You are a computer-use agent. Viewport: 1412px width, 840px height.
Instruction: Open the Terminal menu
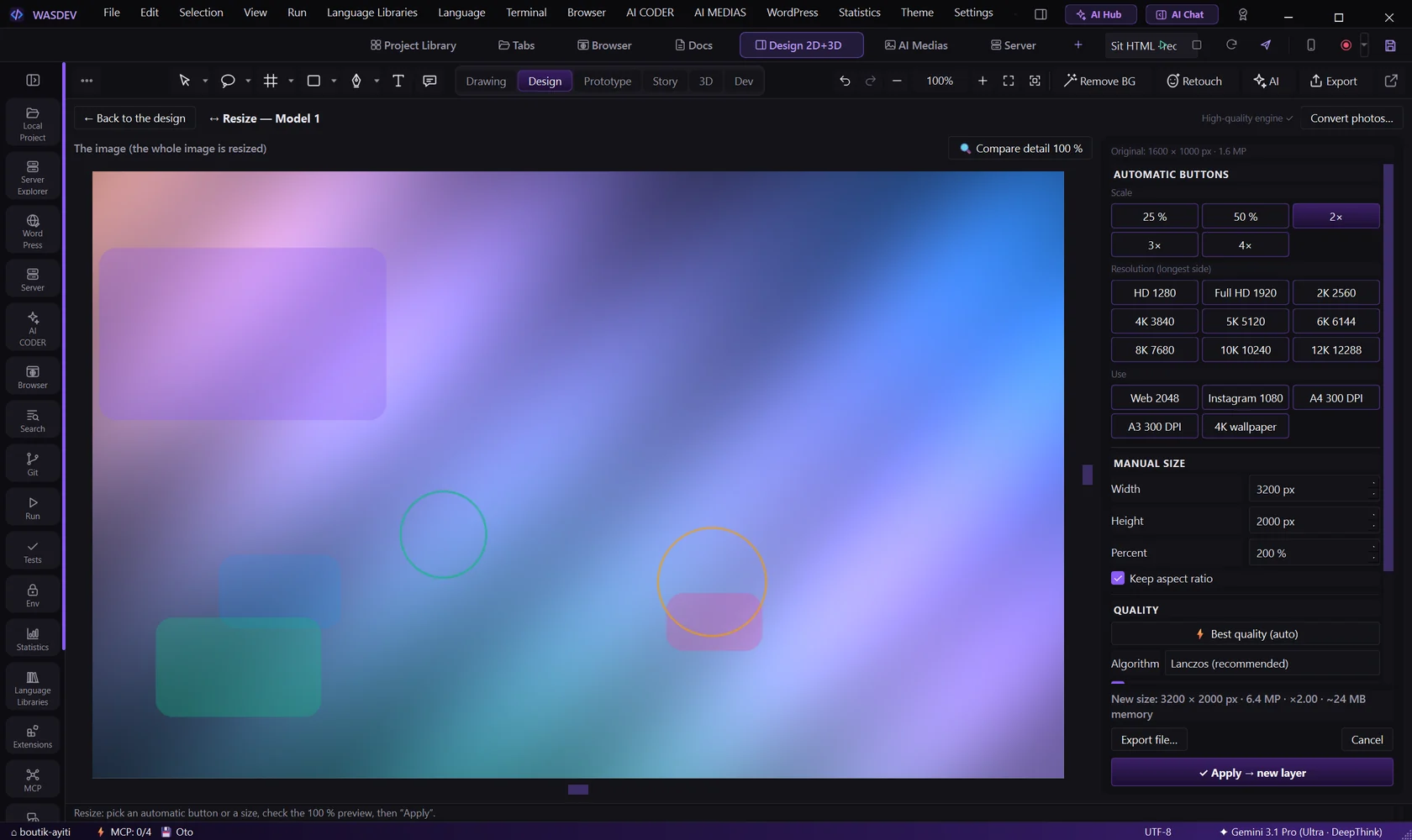526,13
